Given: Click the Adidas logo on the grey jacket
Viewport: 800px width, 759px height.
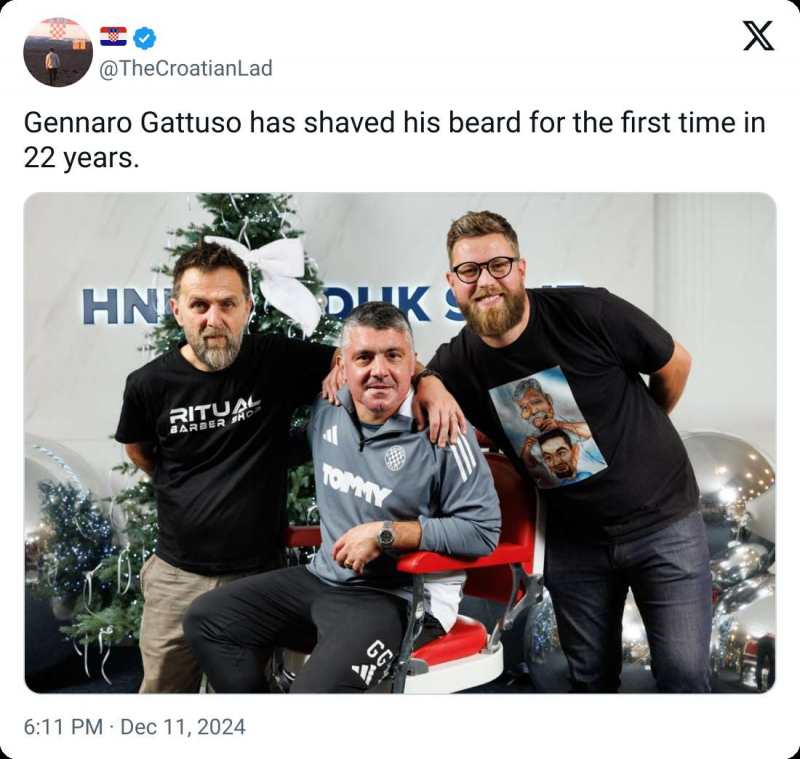Looking at the screenshot, I should click(330, 435).
